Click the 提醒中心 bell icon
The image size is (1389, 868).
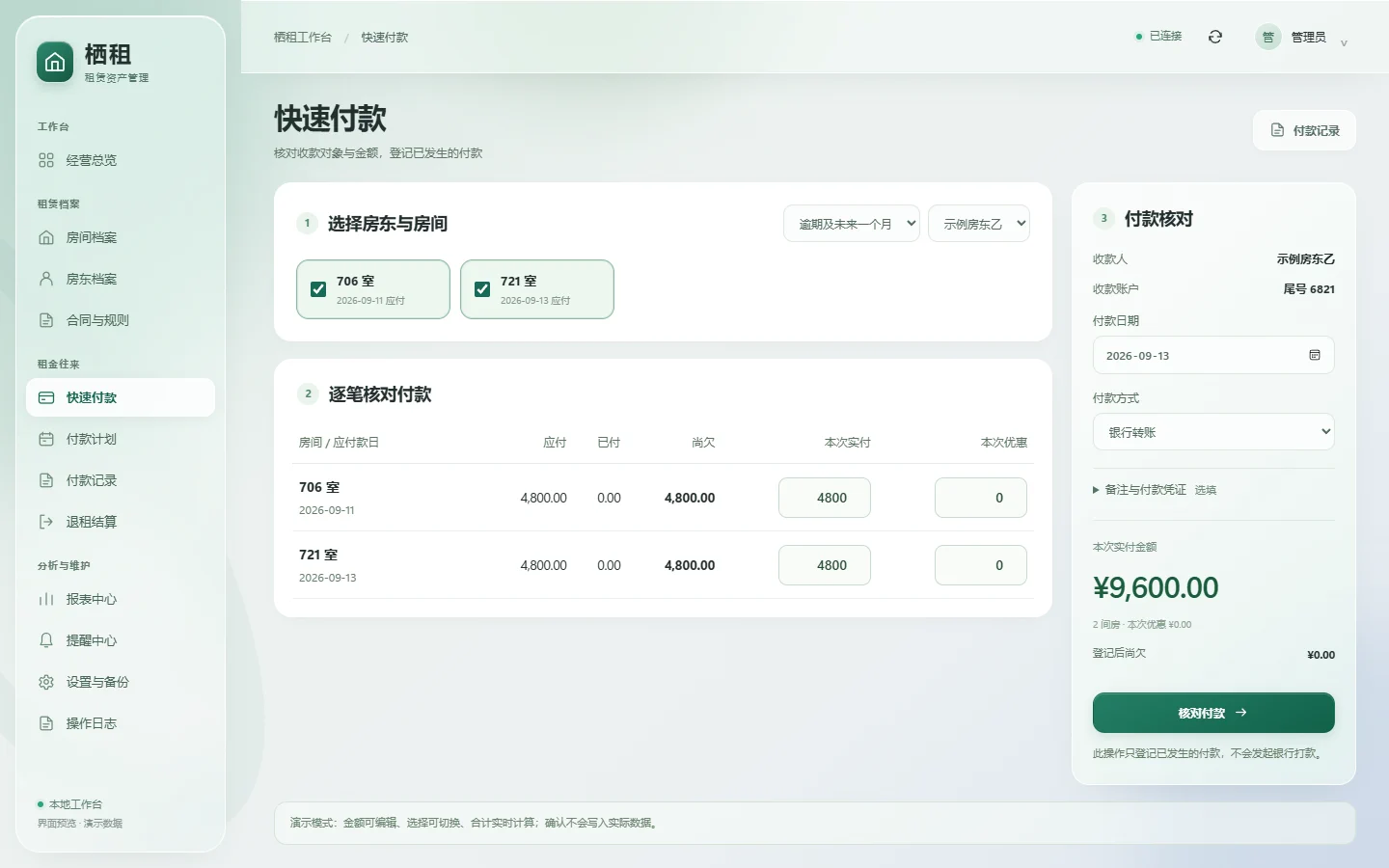pyautogui.click(x=46, y=640)
